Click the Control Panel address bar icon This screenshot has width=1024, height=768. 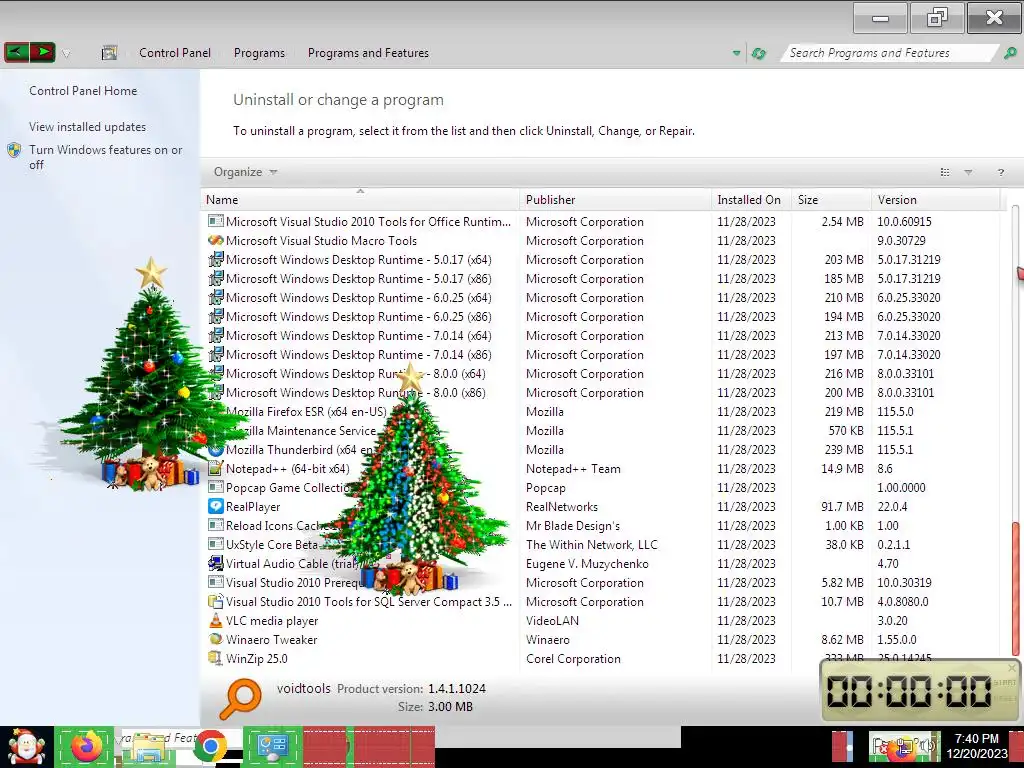click(x=109, y=53)
